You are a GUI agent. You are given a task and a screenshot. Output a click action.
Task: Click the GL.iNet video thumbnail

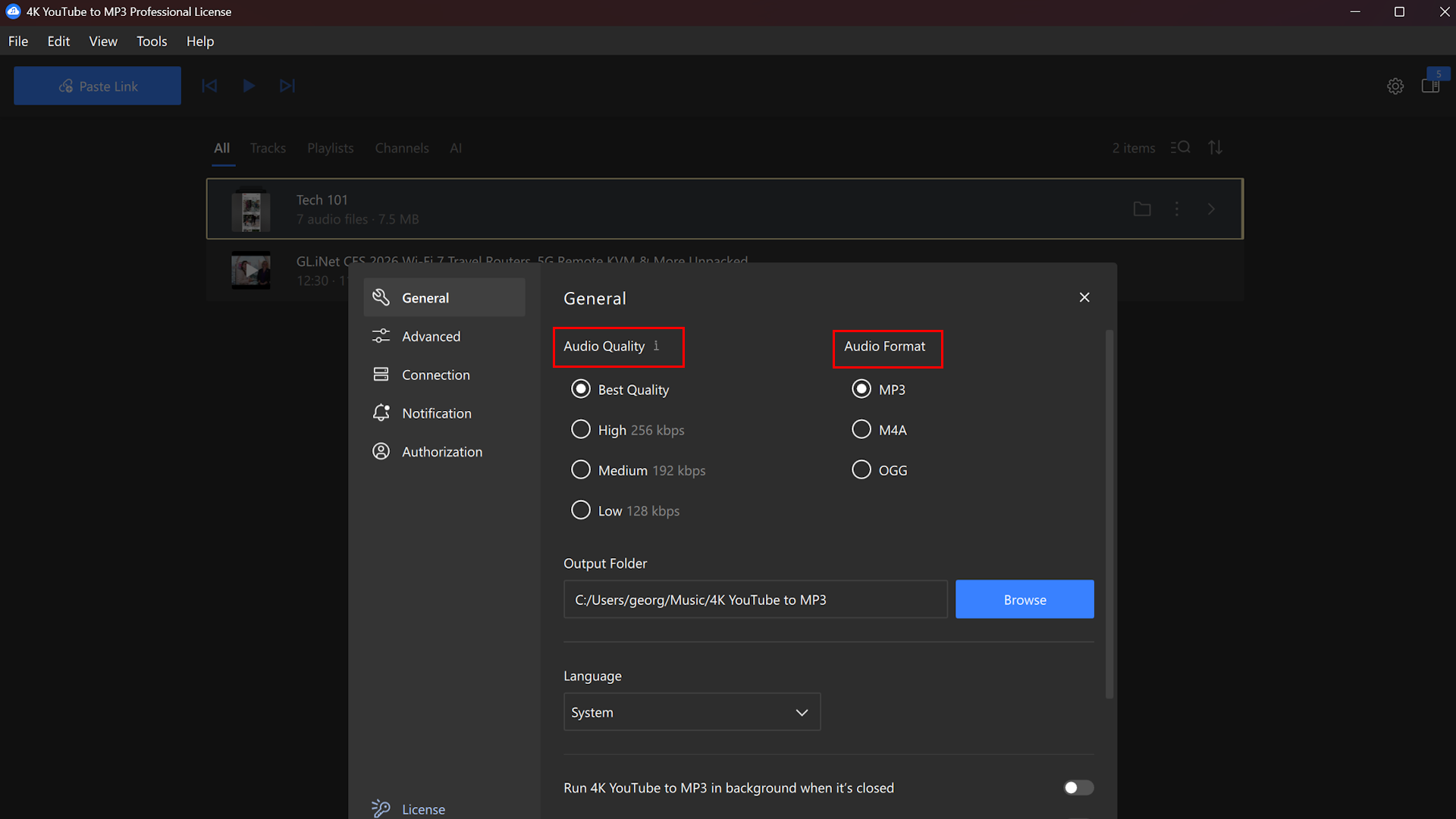[x=251, y=270]
